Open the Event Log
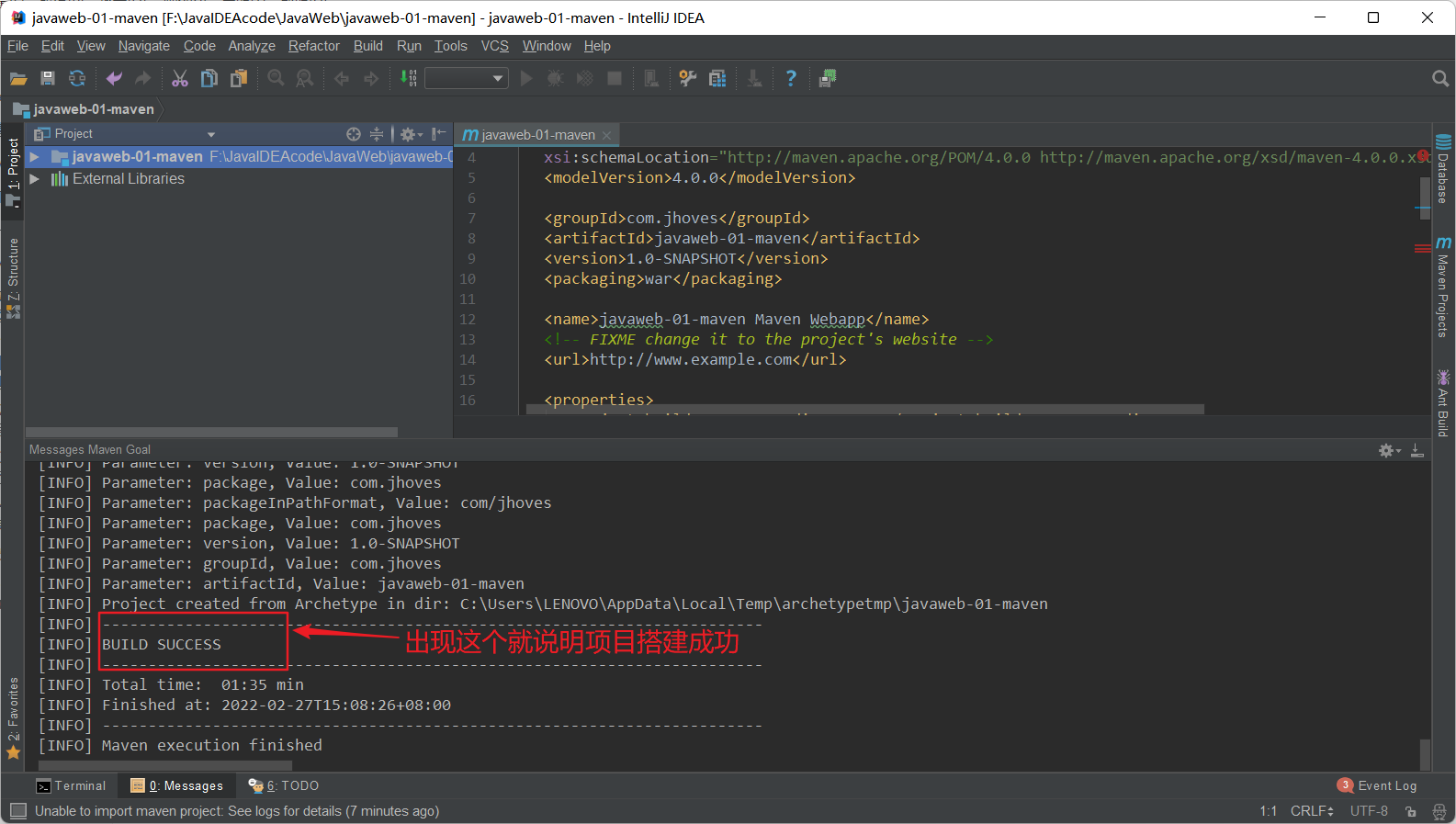 click(1377, 786)
